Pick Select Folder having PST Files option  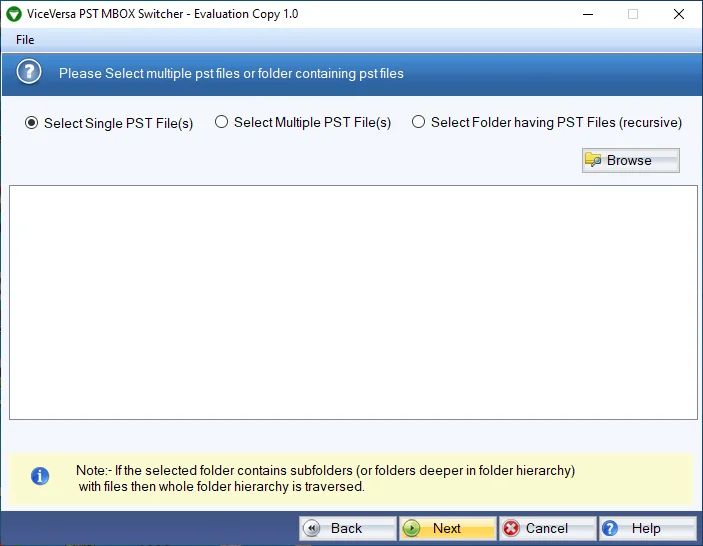click(x=547, y=122)
